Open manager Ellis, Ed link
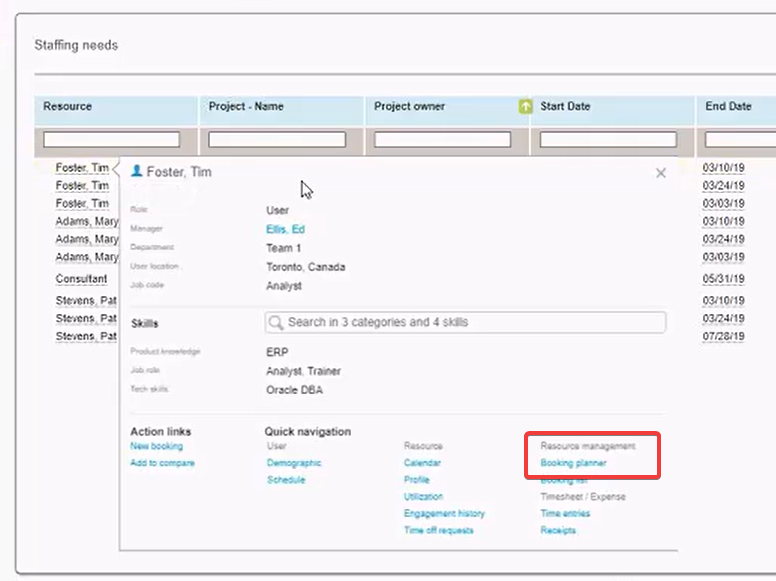 [285, 229]
